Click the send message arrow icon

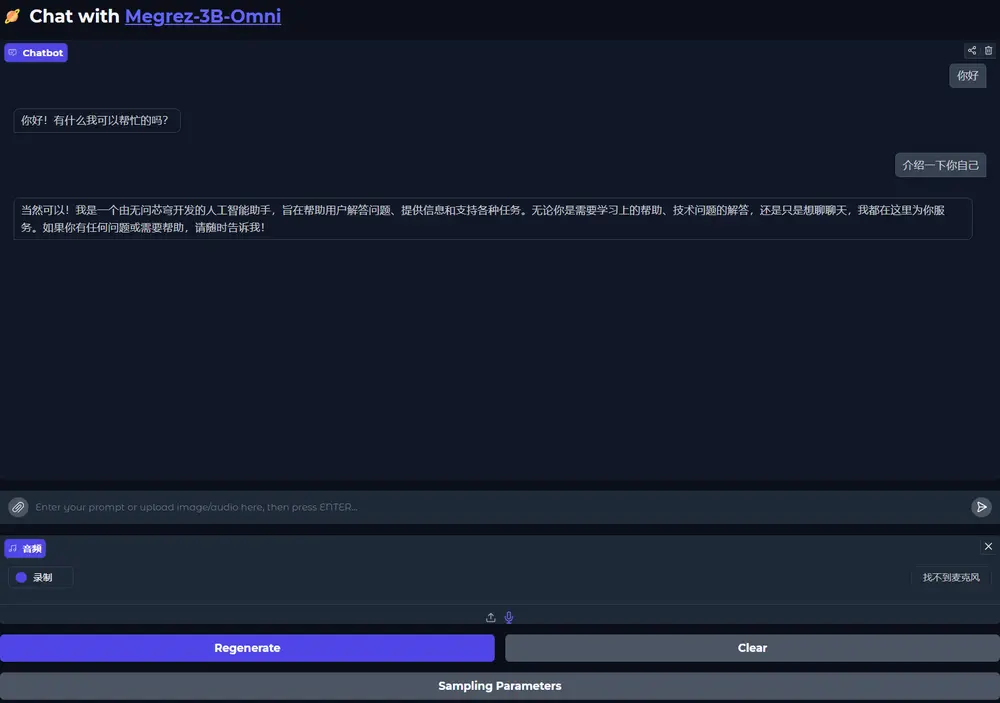pyautogui.click(x=982, y=507)
